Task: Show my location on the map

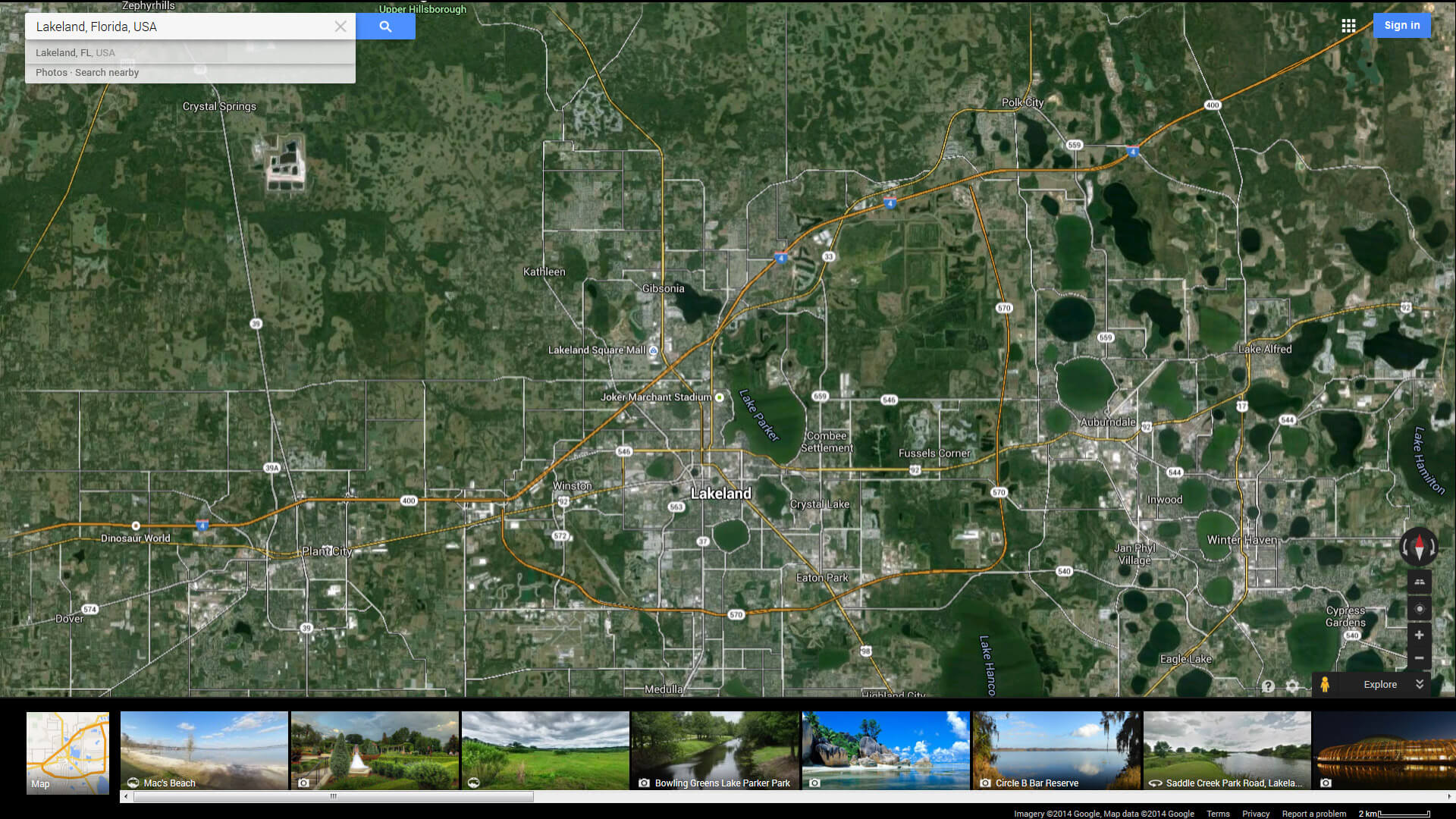Action: pyautogui.click(x=1419, y=608)
